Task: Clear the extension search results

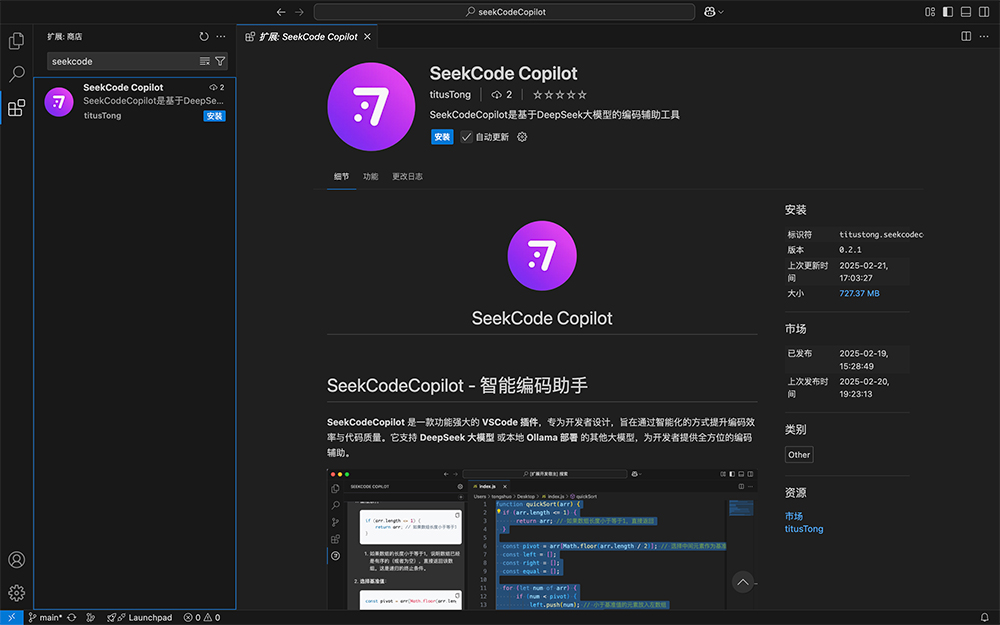Action: click(x=204, y=61)
